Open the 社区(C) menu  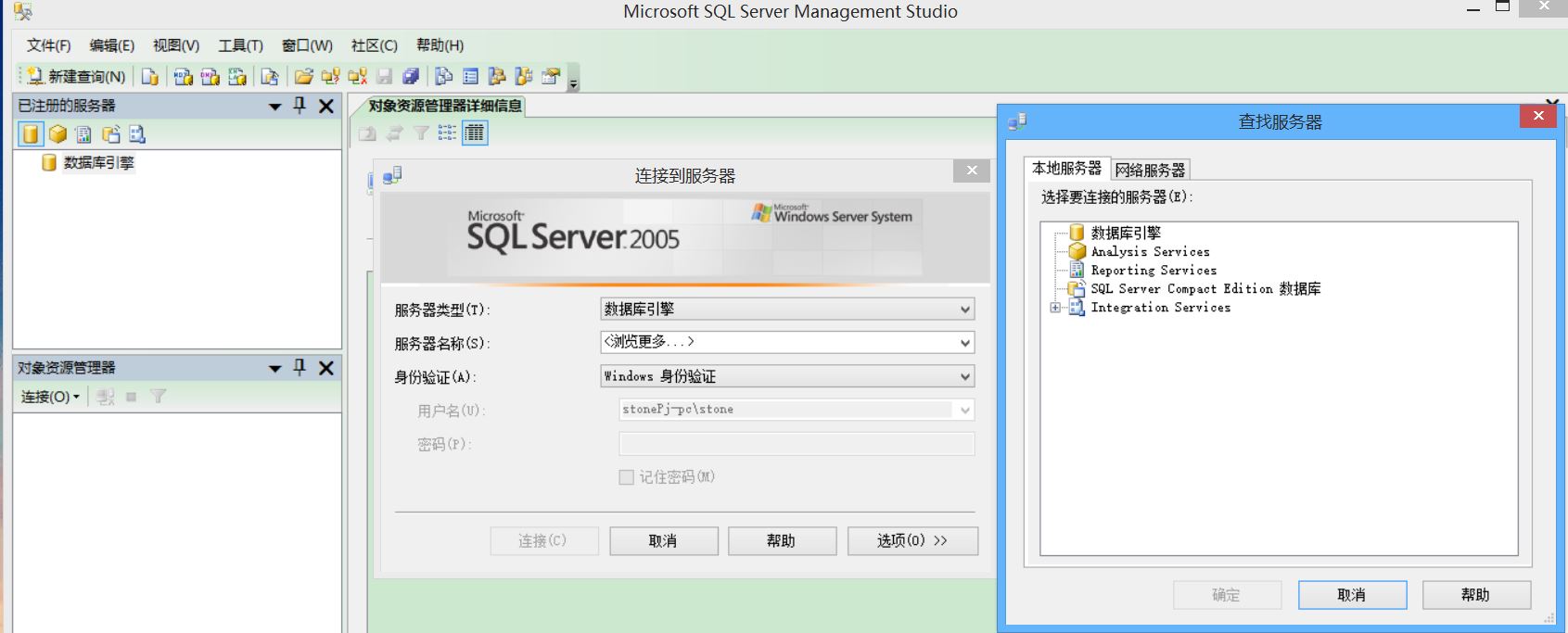tap(374, 45)
